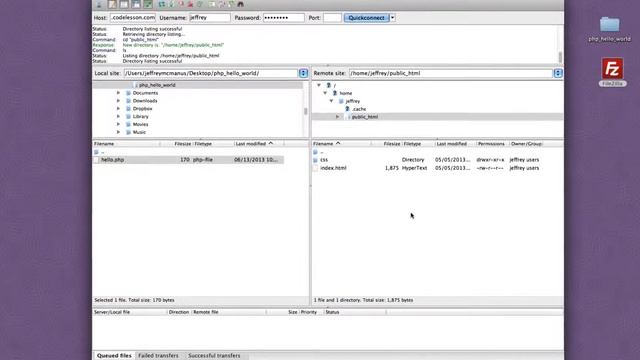
Task: Click the Port input field
Action: click(x=332, y=18)
